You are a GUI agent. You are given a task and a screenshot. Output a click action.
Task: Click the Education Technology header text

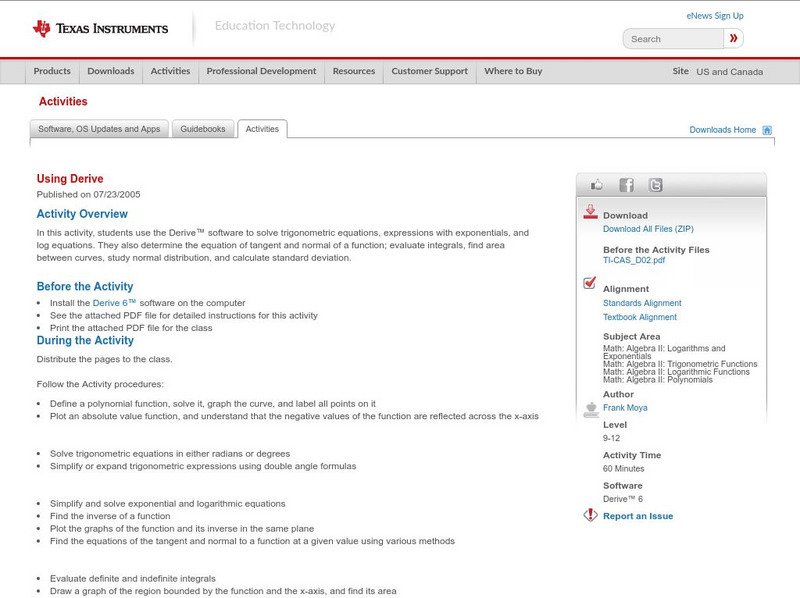point(275,26)
